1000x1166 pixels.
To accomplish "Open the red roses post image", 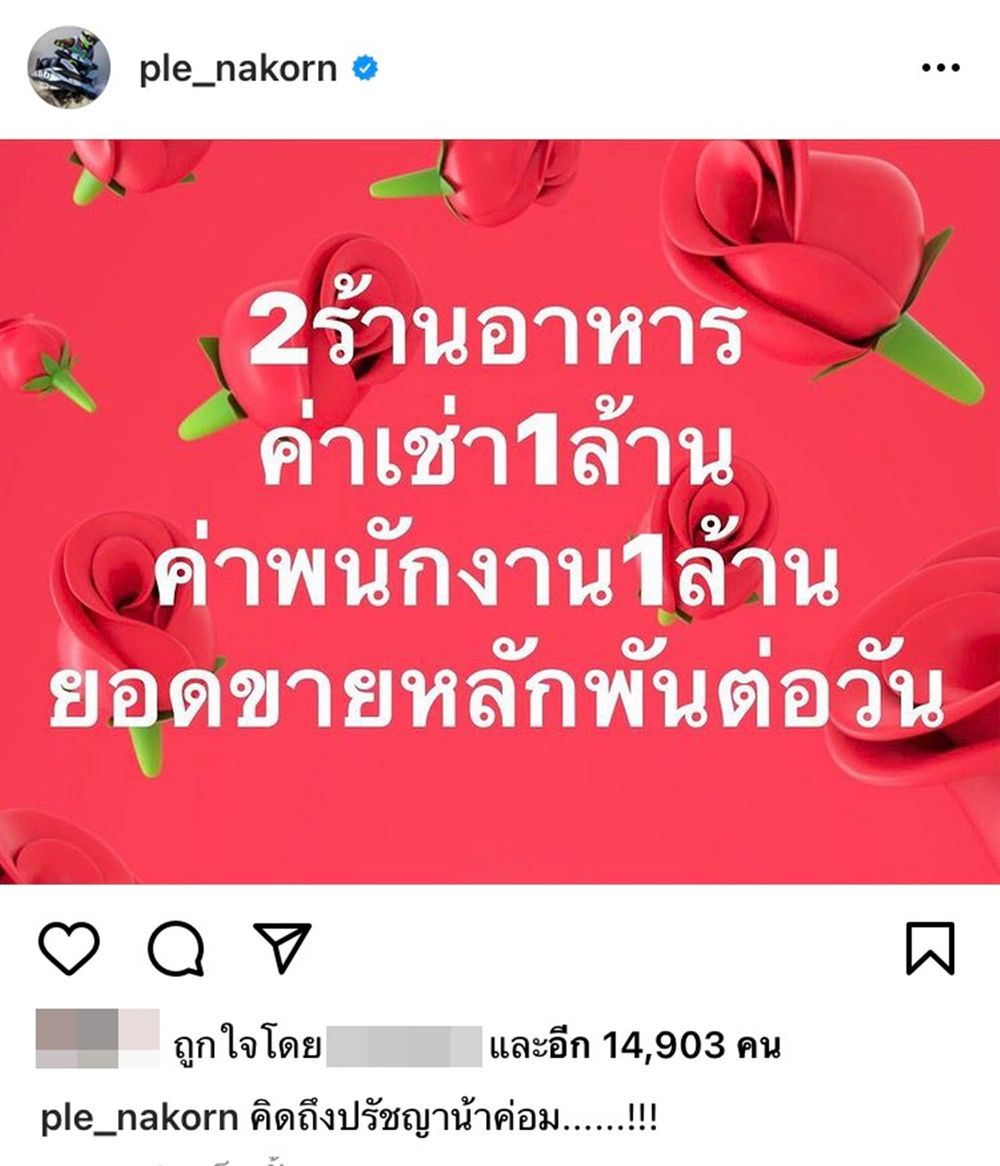I will [x=500, y=512].
